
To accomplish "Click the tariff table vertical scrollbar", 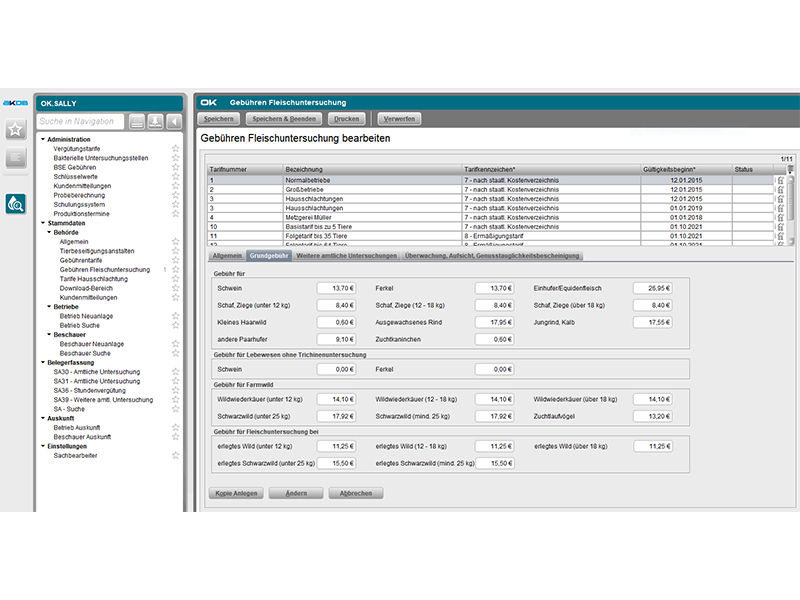I will (x=791, y=200).
